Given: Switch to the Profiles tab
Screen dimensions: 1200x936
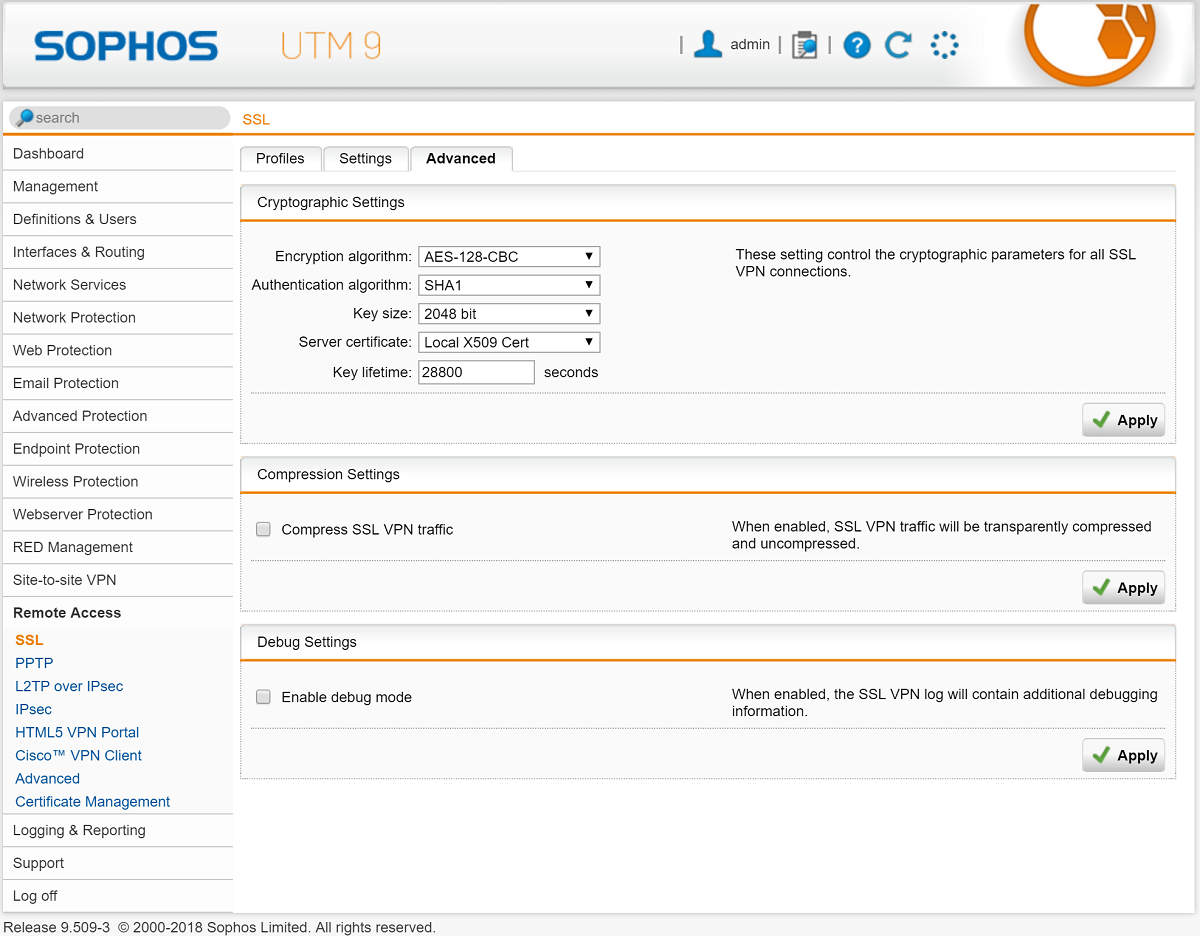Looking at the screenshot, I should 280,158.
